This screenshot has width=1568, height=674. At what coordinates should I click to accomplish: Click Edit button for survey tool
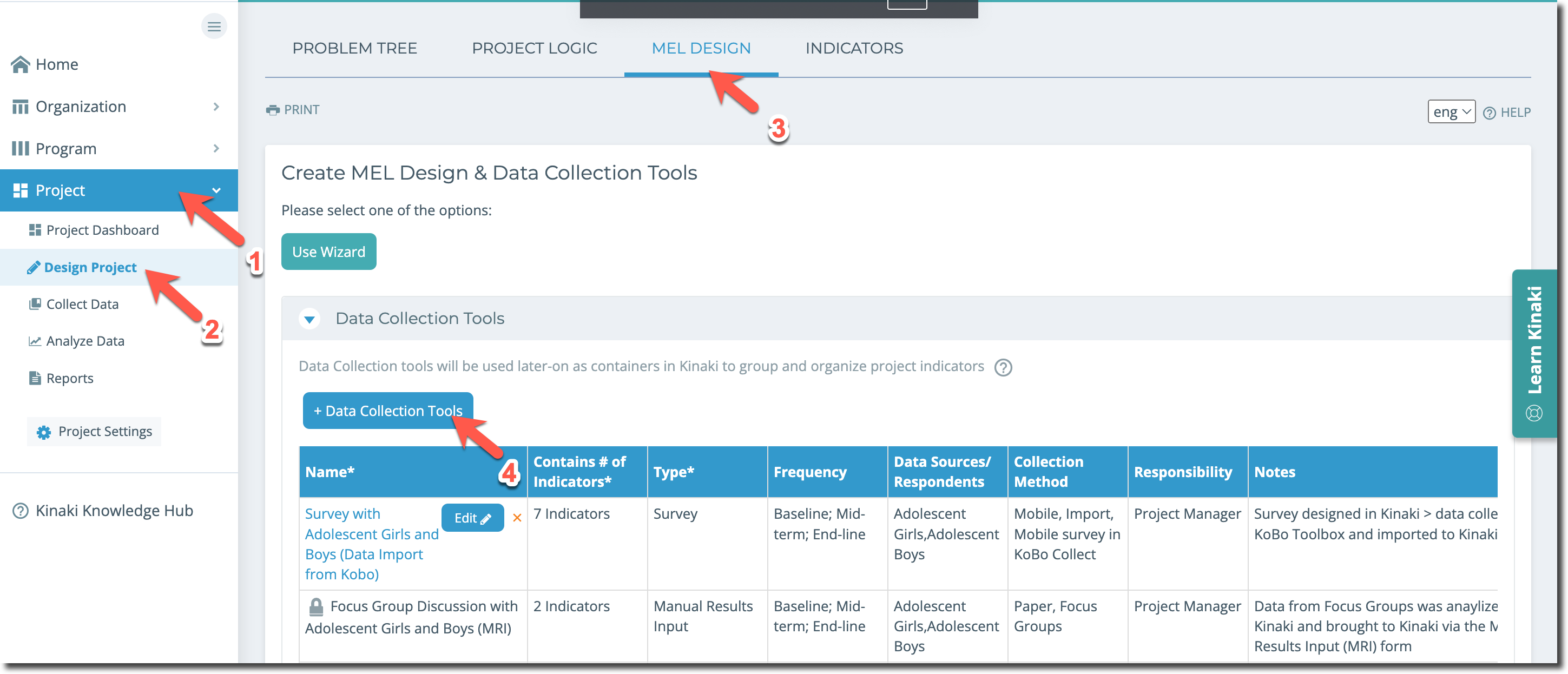472,518
